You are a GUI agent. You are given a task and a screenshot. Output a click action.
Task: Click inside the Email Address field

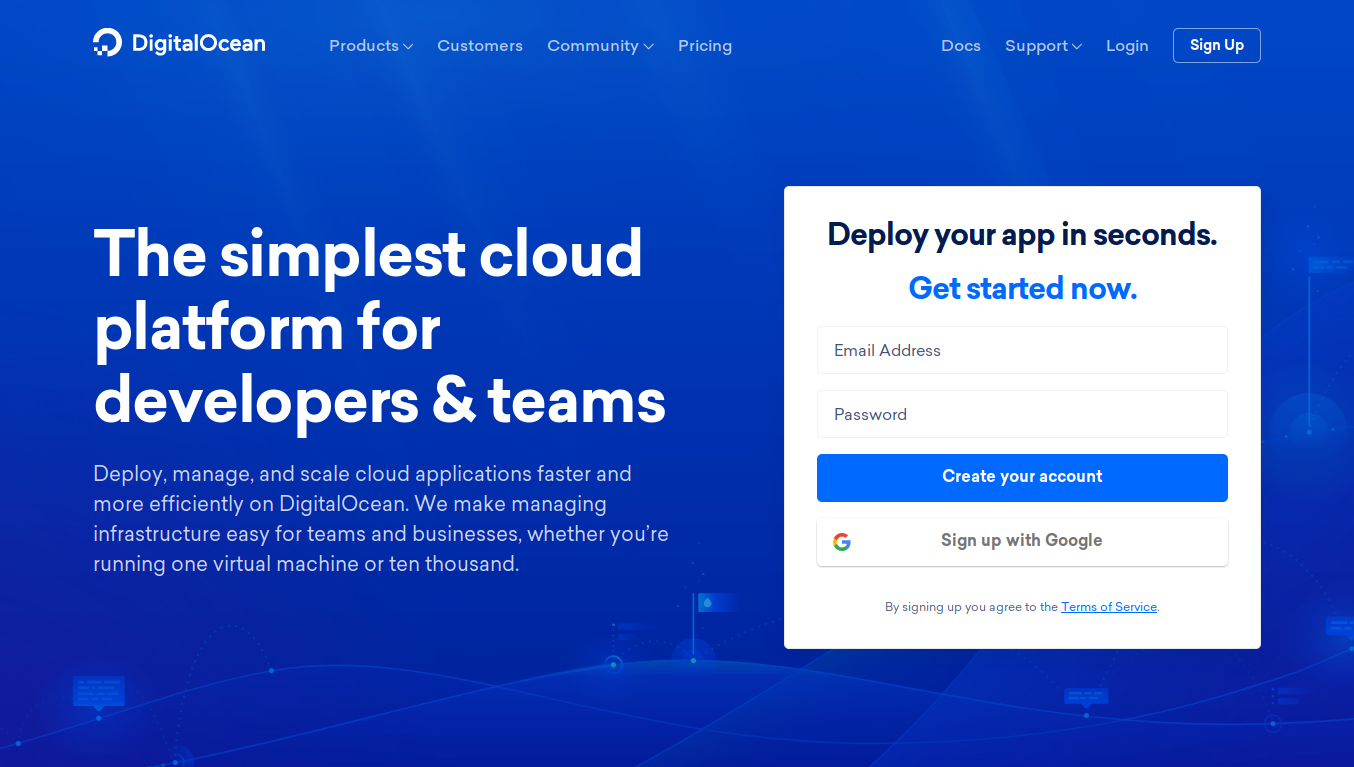pos(1022,350)
